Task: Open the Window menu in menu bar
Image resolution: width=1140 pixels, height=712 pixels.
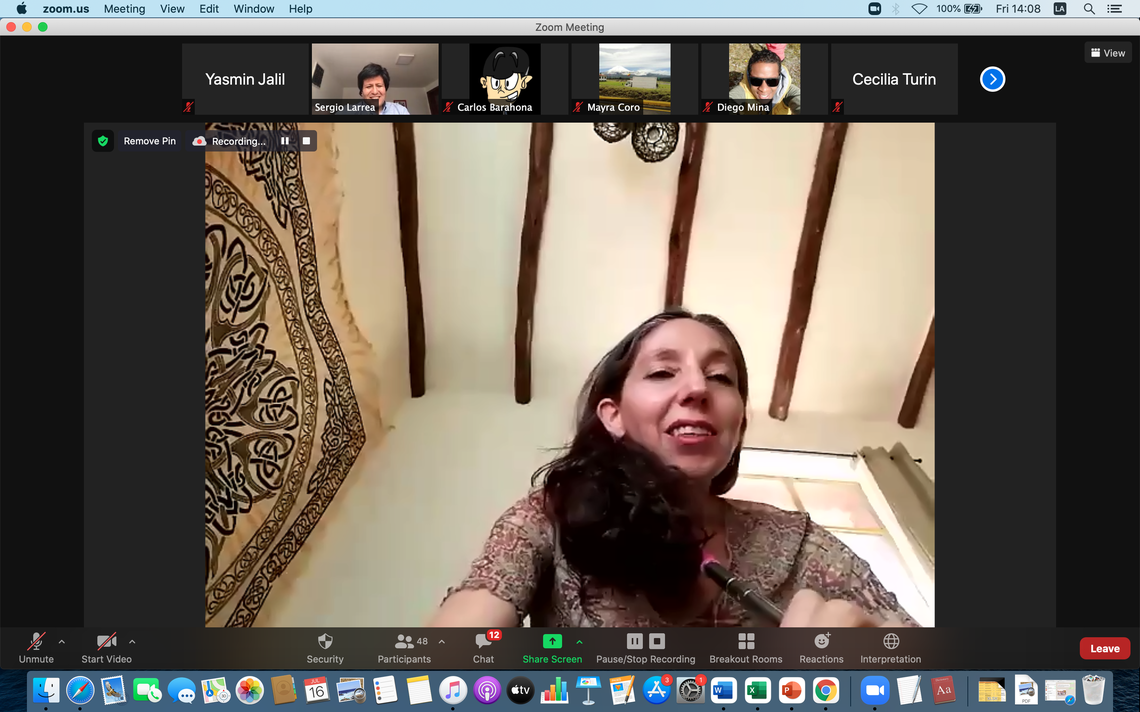Action: [x=254, y=9]
